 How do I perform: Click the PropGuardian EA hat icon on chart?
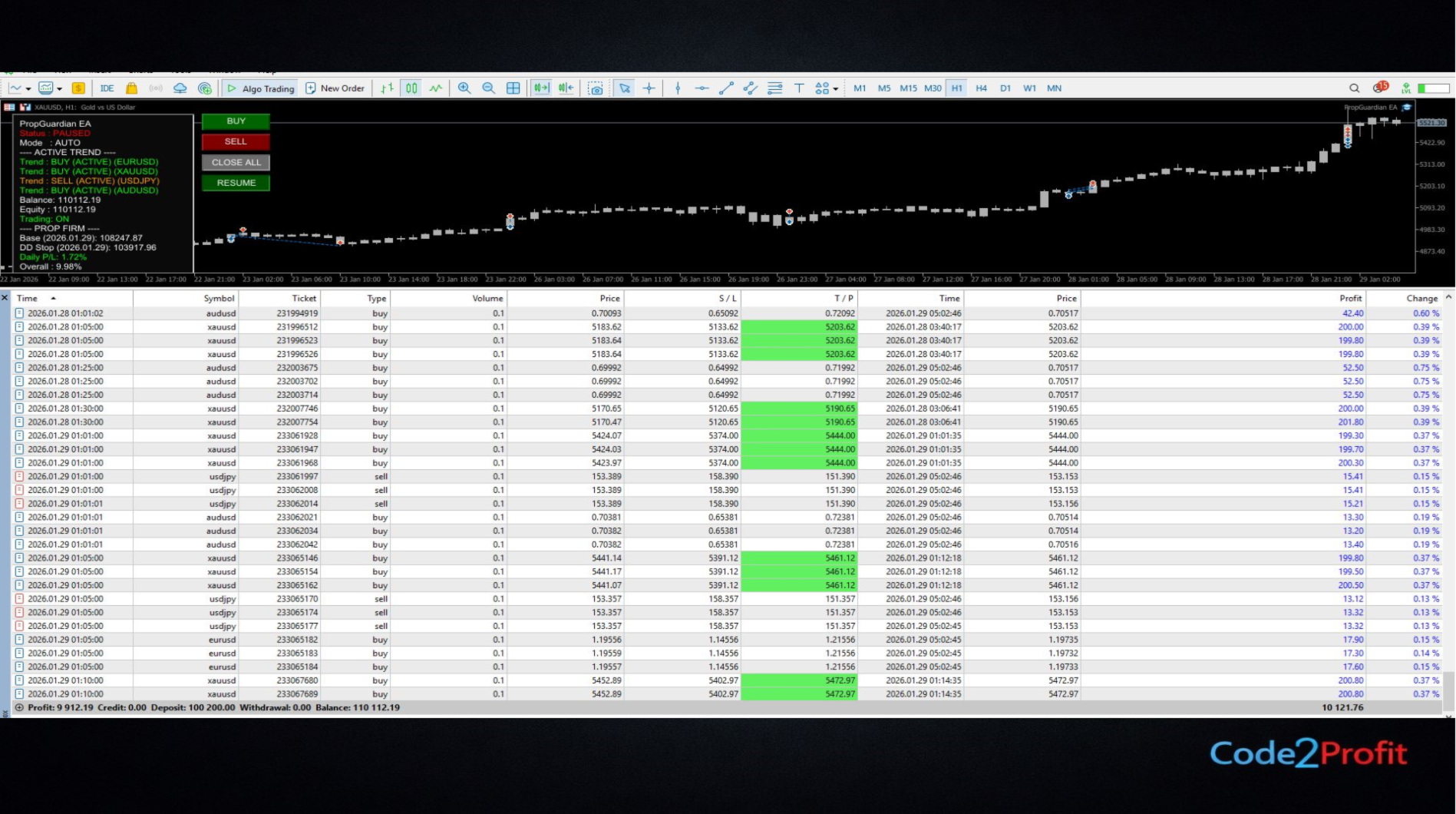pos(1407,108)
